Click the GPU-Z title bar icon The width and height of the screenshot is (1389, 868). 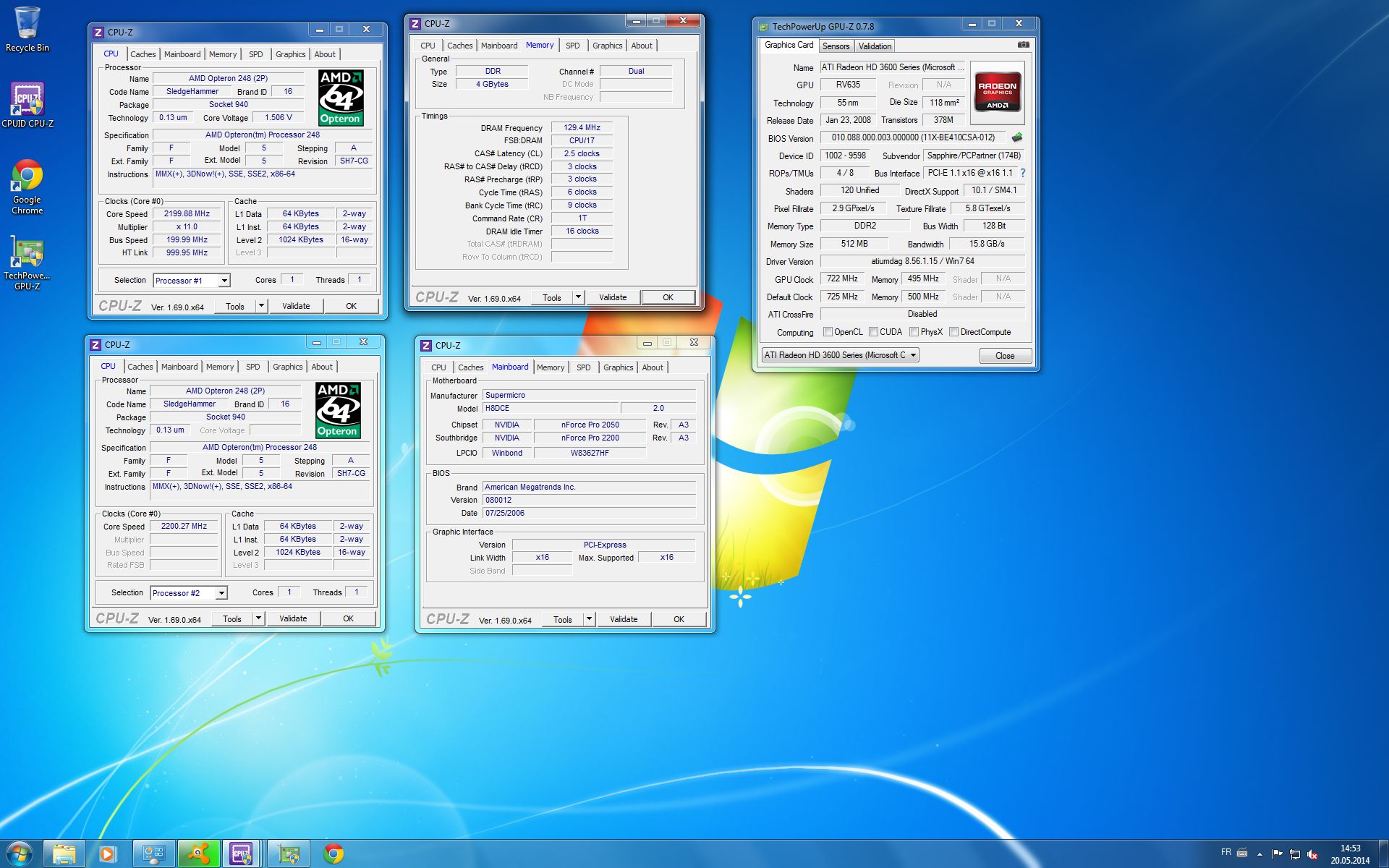tap(763, 27)
